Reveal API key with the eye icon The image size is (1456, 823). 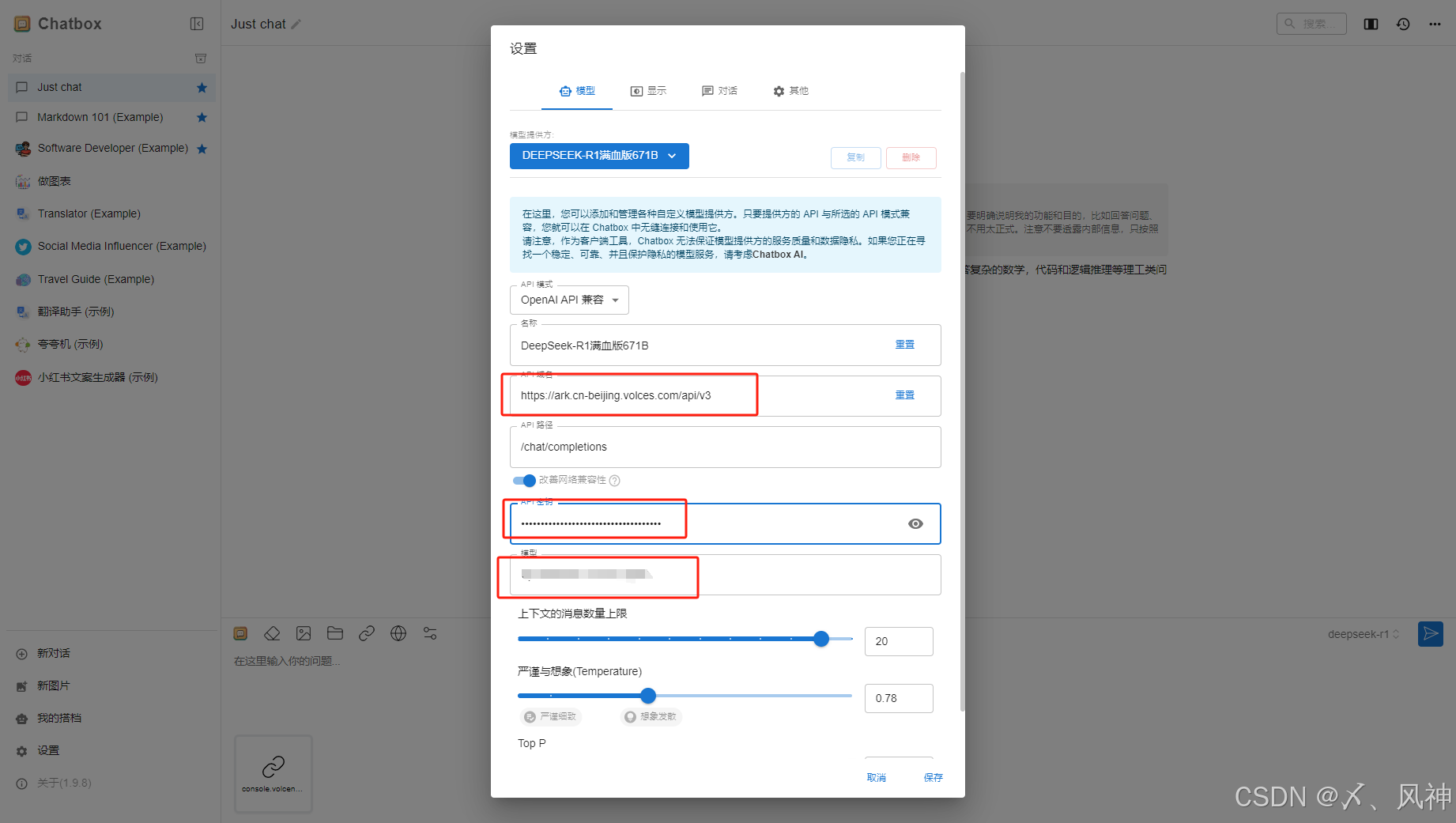[915, 524]
